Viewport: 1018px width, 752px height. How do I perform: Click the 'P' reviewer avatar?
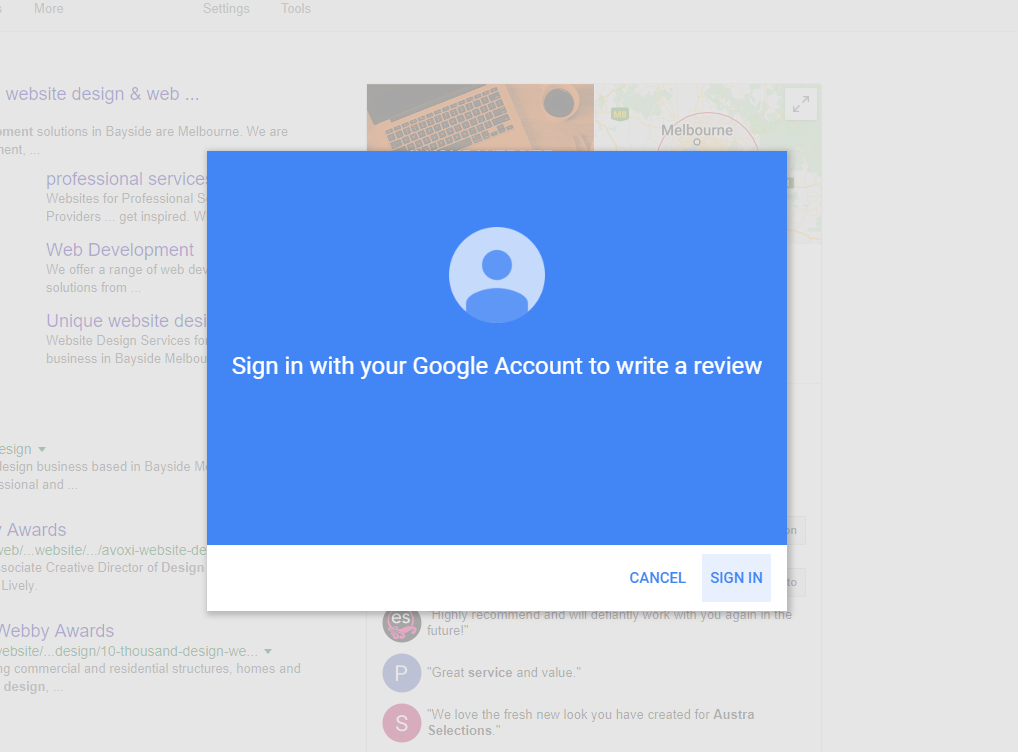(401, 673)
